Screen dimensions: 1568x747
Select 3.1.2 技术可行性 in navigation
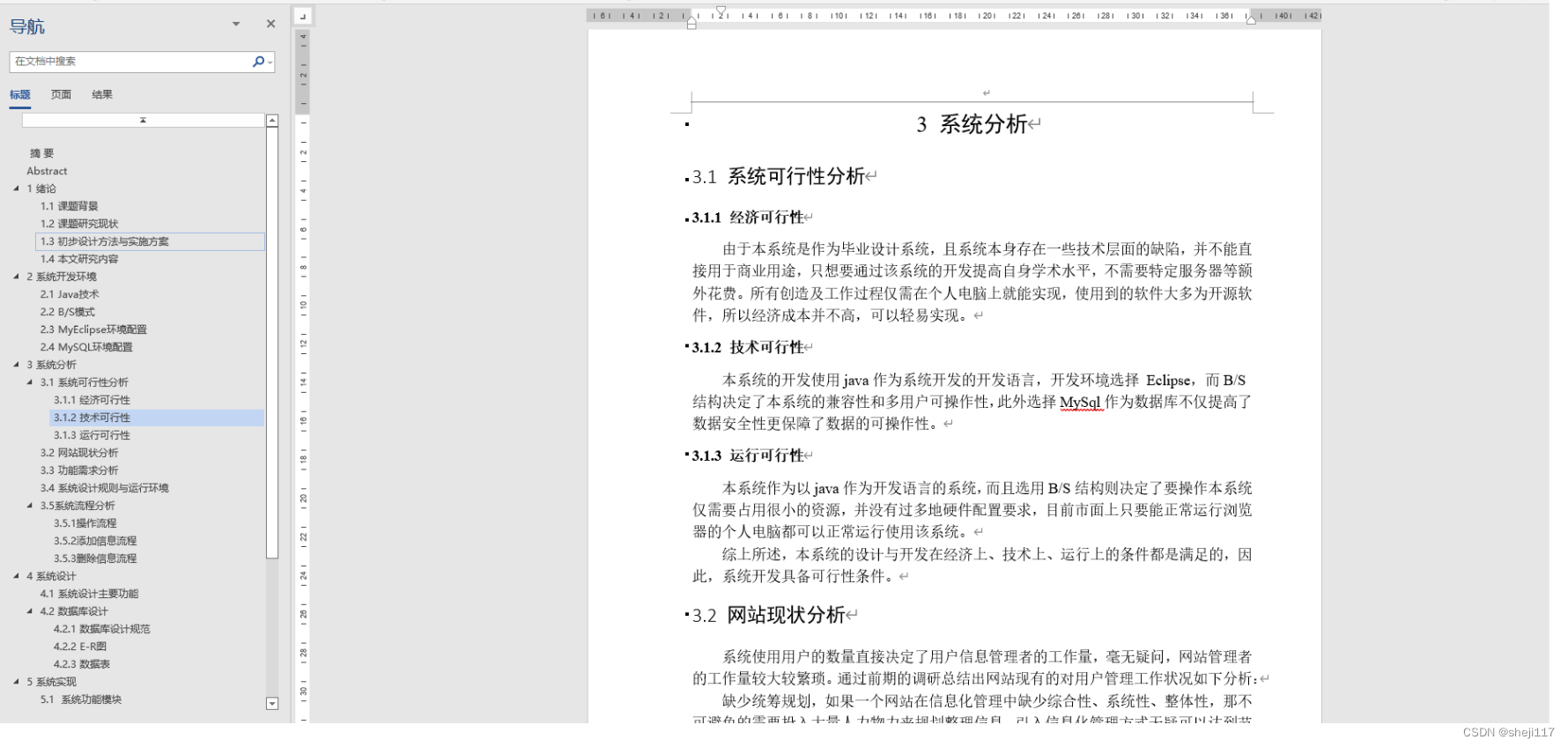pyautogui.click(x=157, y=418)
